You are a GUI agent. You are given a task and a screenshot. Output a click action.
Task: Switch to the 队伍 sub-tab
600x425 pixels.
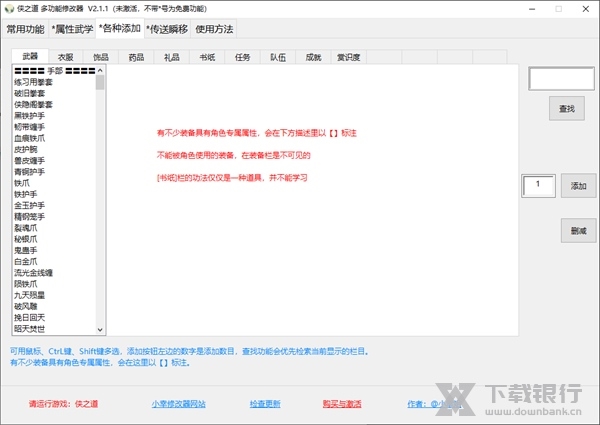[278, 57]
